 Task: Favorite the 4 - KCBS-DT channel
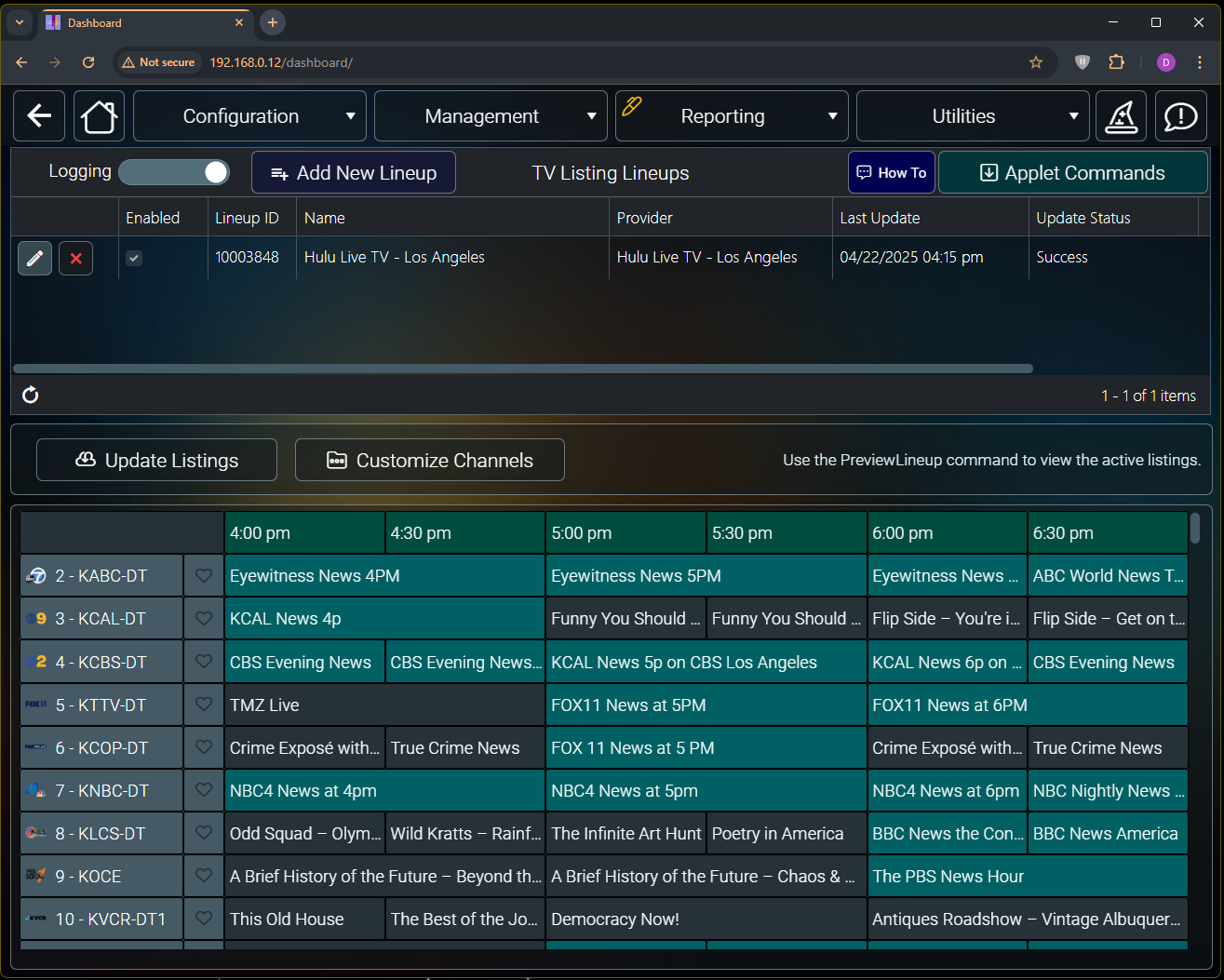click(x=204, y=662)
